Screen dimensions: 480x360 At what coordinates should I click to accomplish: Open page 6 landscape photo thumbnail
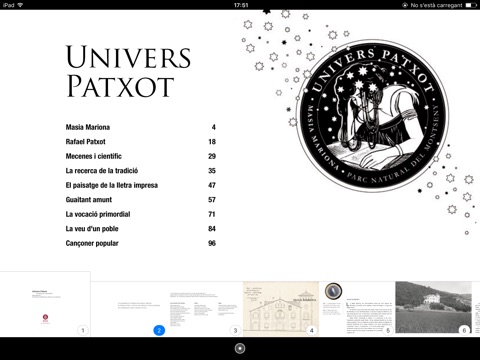coord(434,309)
